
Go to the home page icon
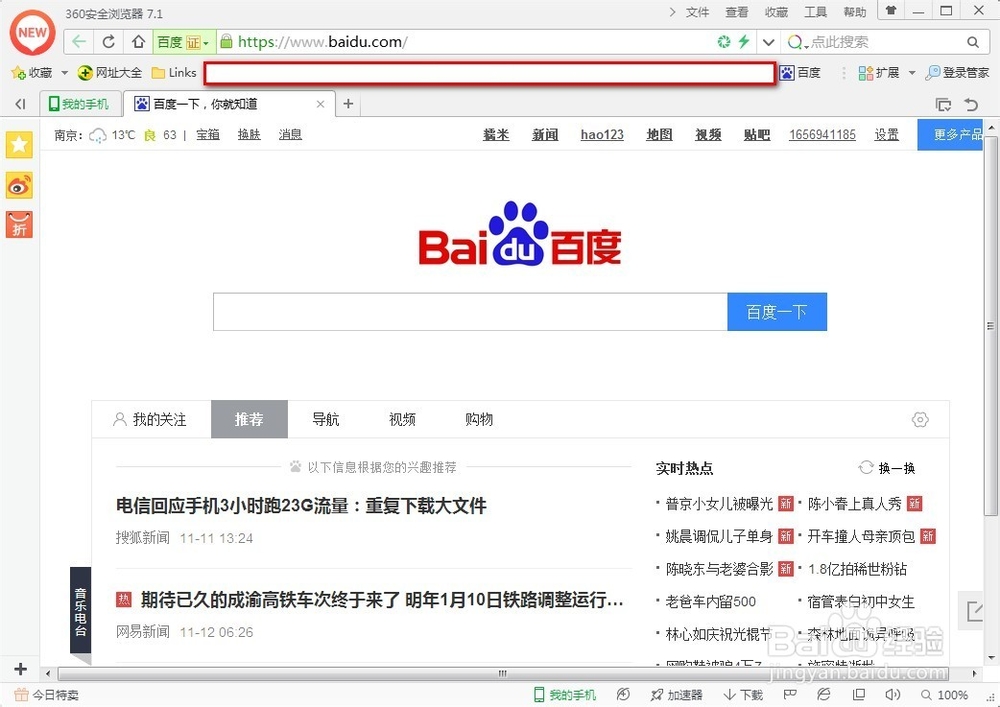point(138,42)
